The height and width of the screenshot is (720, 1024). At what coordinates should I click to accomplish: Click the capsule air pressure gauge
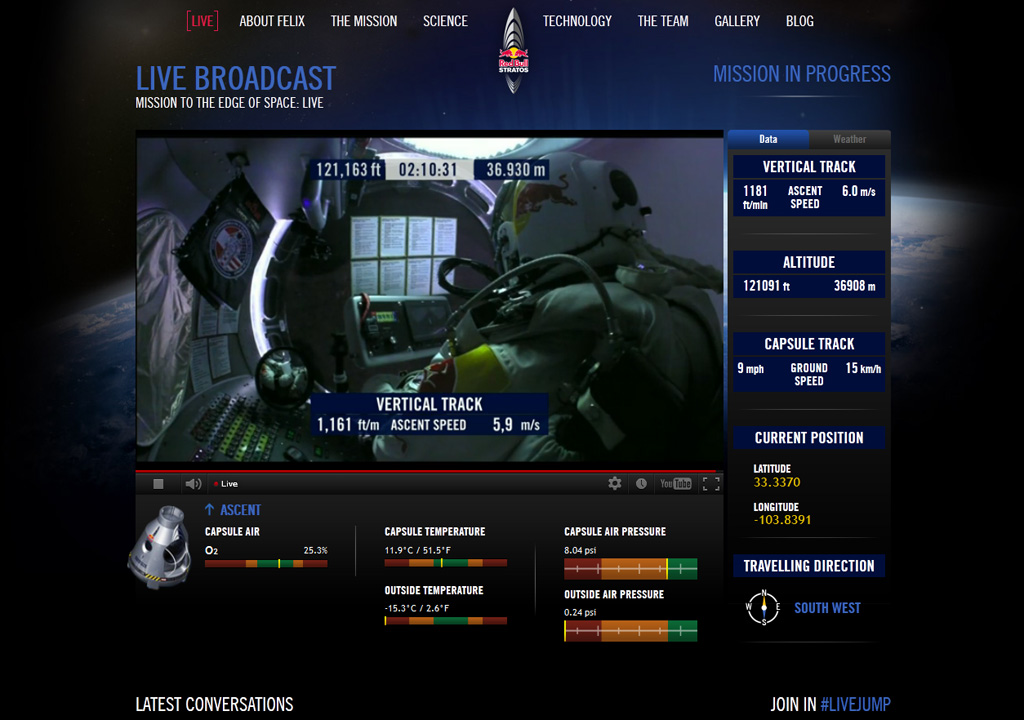(x=630, y=568)
